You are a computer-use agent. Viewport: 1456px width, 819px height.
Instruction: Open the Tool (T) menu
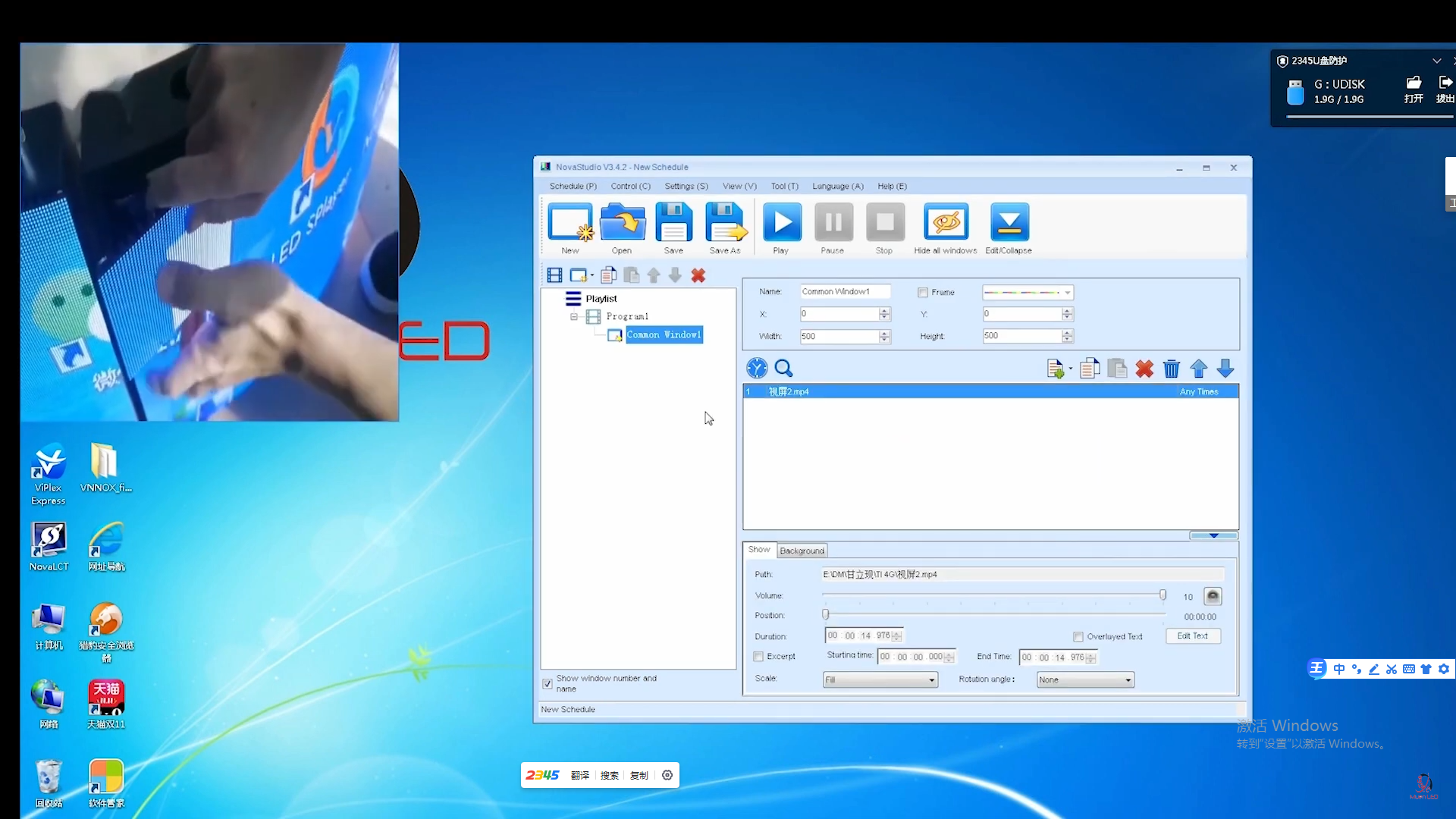[x=784, y=187]
